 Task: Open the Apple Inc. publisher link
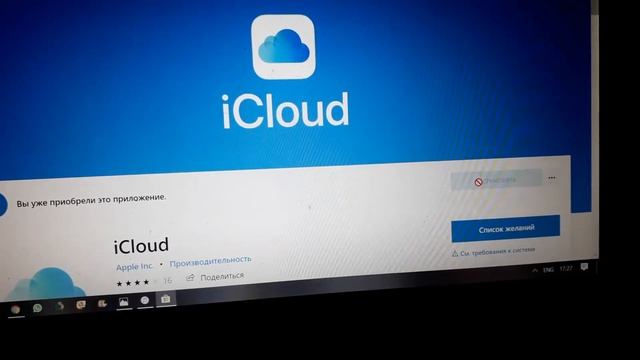point(134,267)
